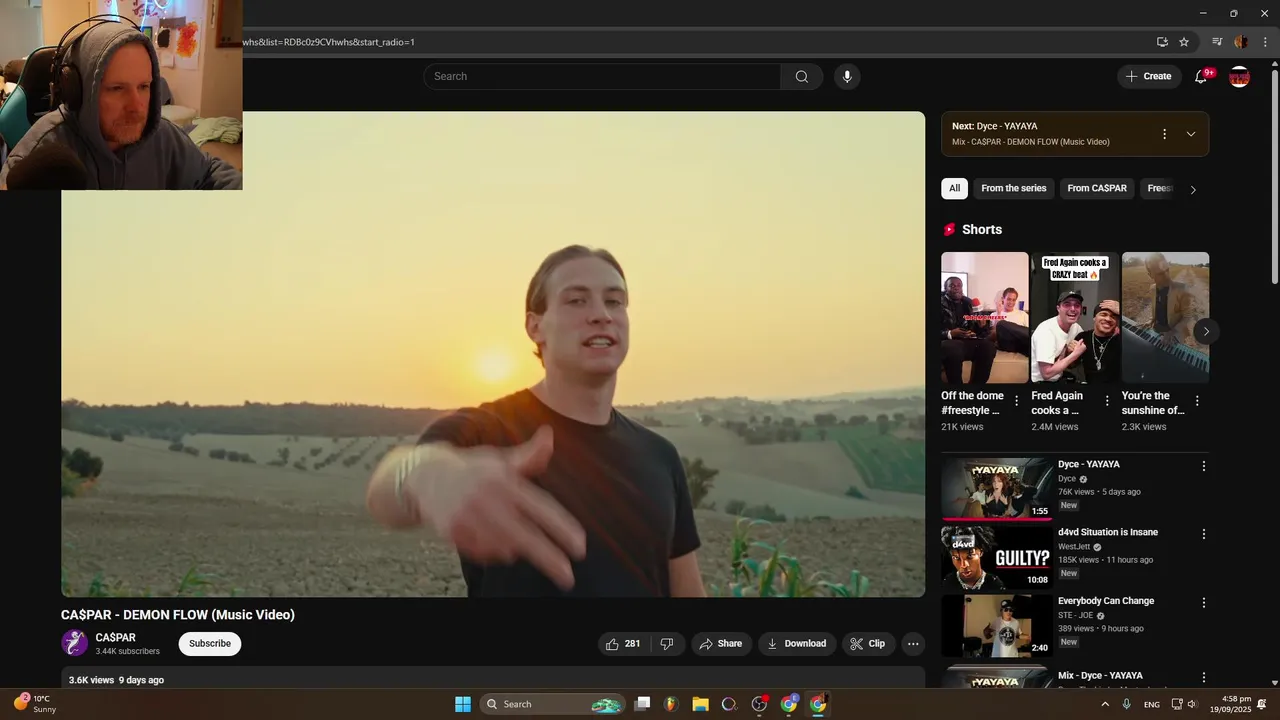Click the Subscribe button

[210, 644]
